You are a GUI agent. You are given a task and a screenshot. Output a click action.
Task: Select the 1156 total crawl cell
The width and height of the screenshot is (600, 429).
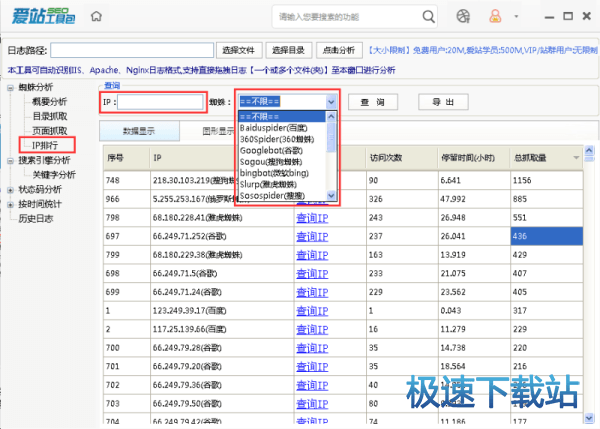click(546, 181)
